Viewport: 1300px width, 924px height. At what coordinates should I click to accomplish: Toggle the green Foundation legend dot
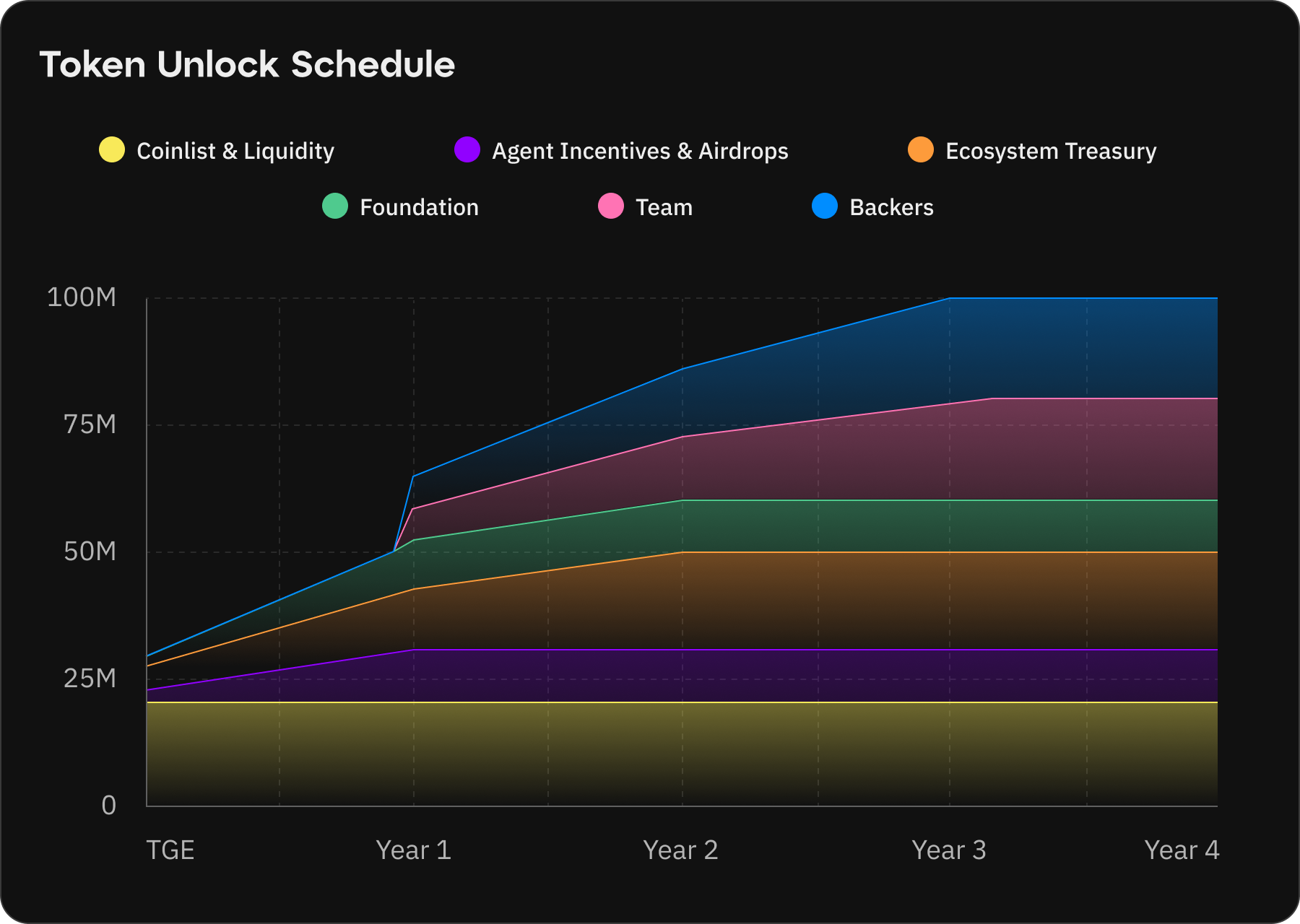pyautogui.click(x=335, y=206)
